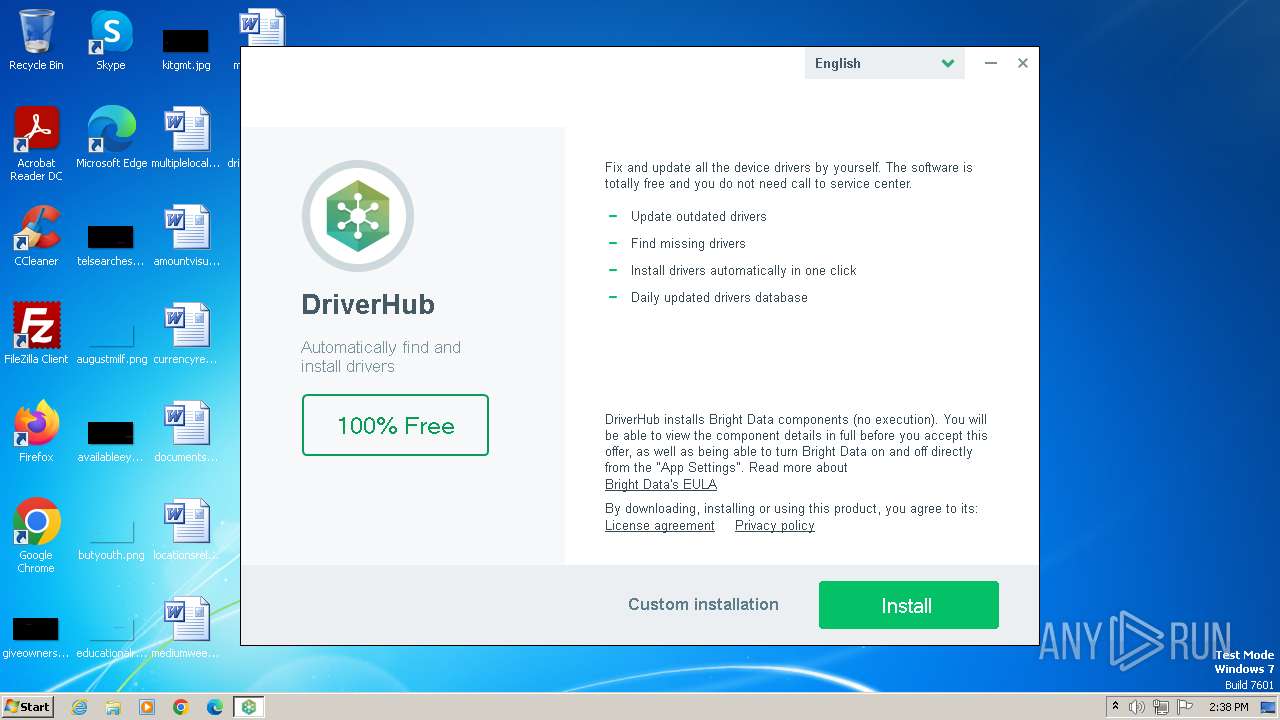Open the License agreement link
The width and height of the screenshot is (1280, 720).
660,526
